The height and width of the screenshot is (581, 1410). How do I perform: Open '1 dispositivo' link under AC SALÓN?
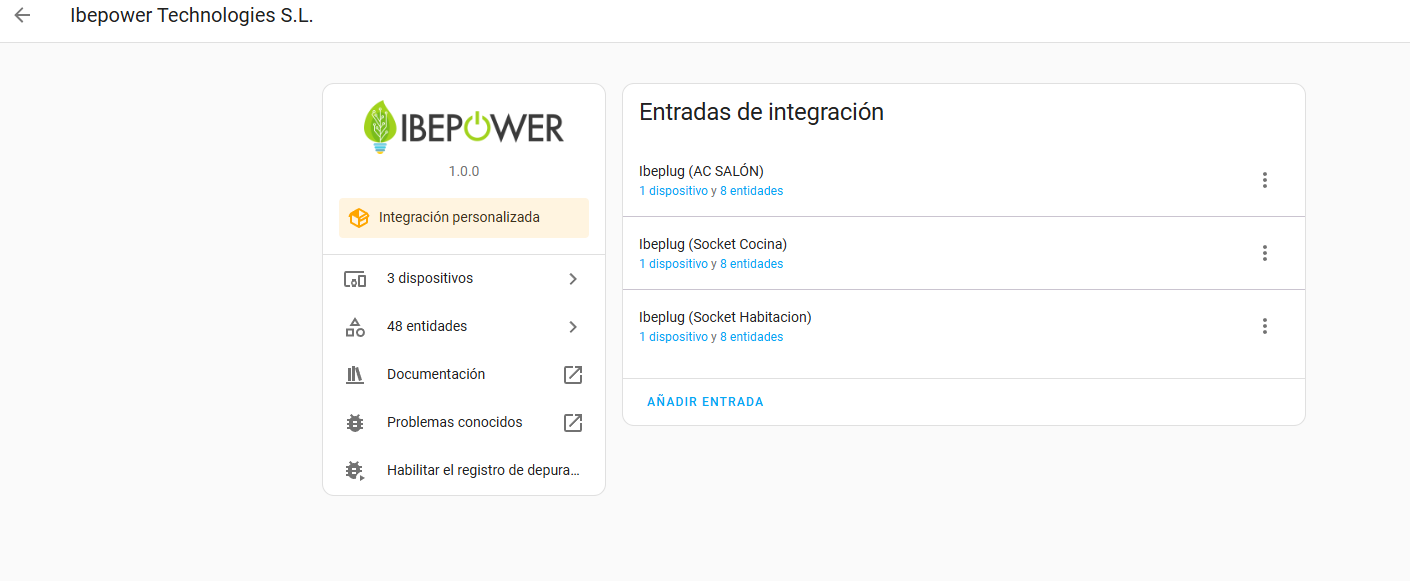click(673, 191)
